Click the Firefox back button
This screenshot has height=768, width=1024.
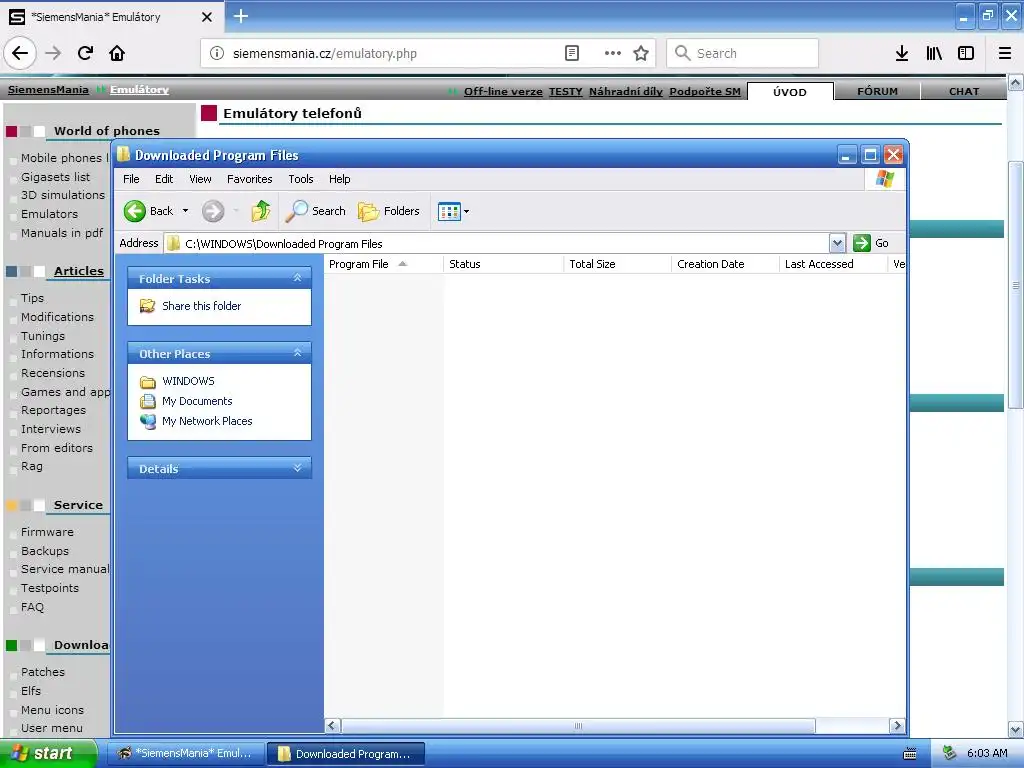pyautogui.click(x=20, y=53)
